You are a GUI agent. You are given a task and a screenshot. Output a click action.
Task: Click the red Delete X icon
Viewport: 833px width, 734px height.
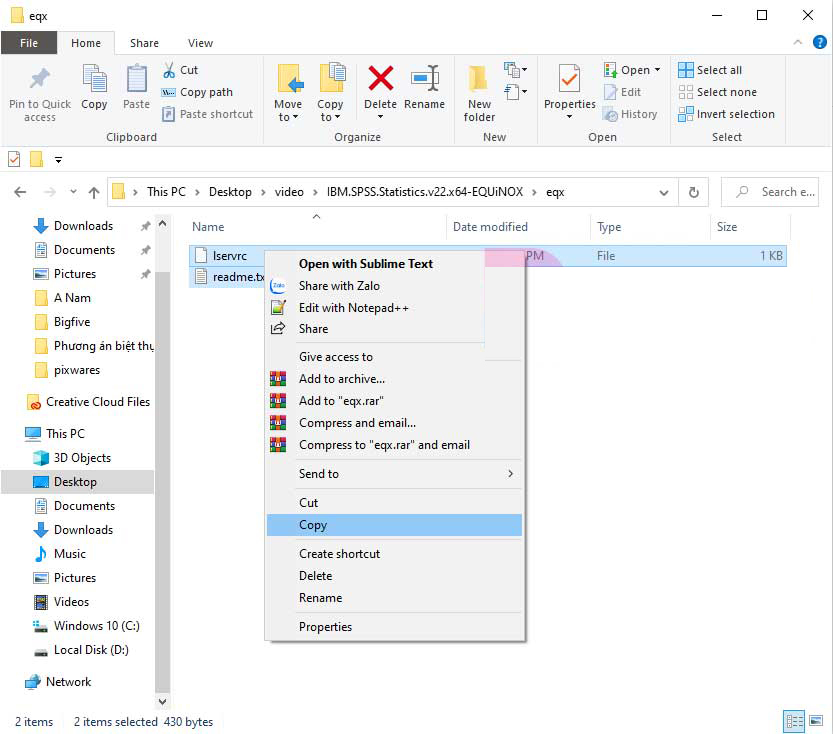(380, 79)
